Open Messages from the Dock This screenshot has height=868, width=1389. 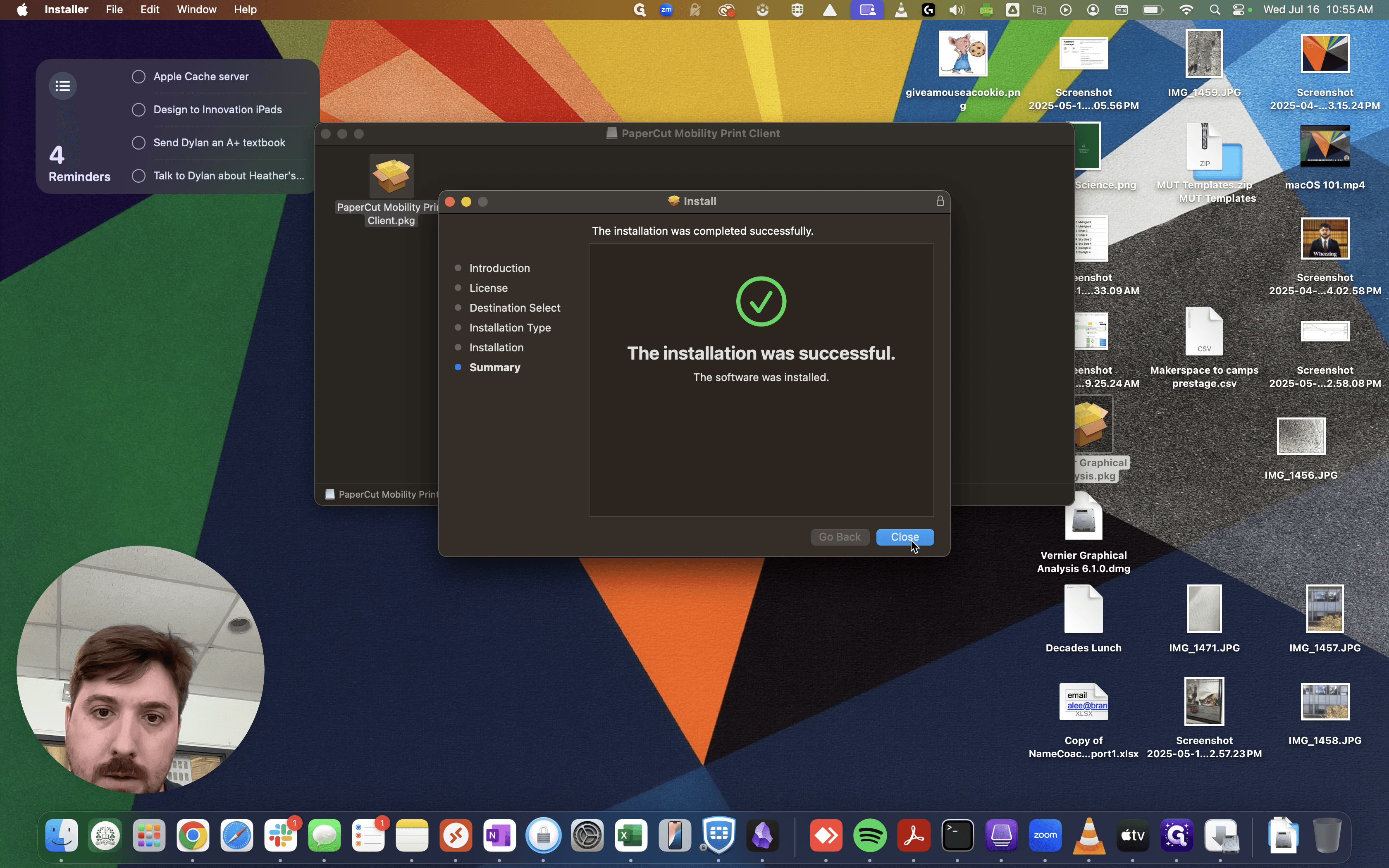click(324, 835)
